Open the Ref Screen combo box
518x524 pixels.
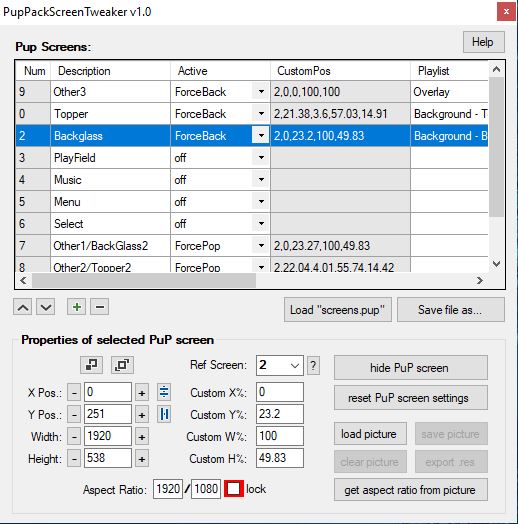(280, 365)
